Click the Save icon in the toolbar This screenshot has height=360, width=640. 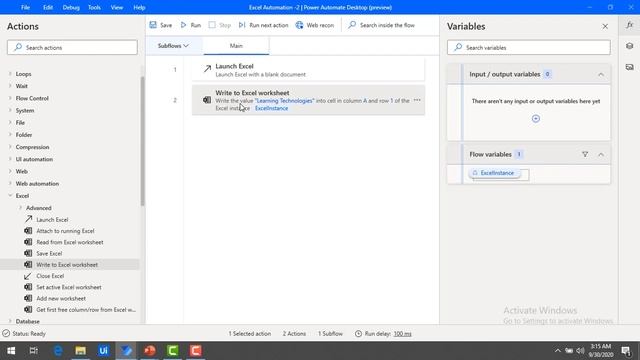pos(153,25)
